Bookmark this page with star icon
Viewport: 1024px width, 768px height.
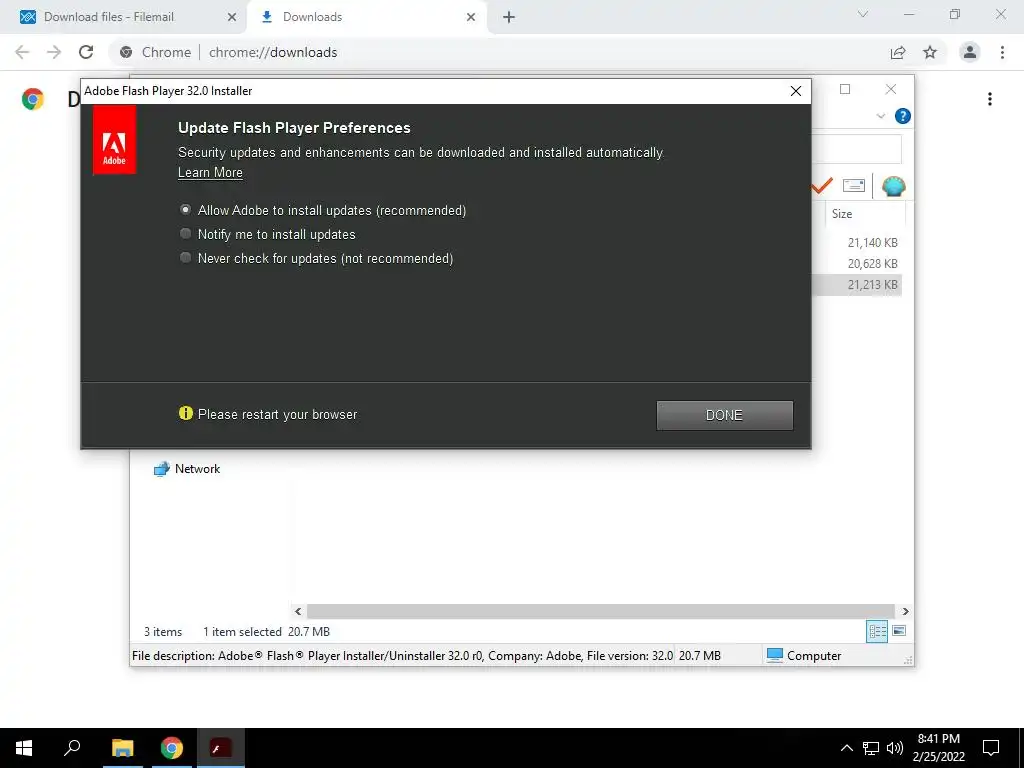[x=930, y=52]
